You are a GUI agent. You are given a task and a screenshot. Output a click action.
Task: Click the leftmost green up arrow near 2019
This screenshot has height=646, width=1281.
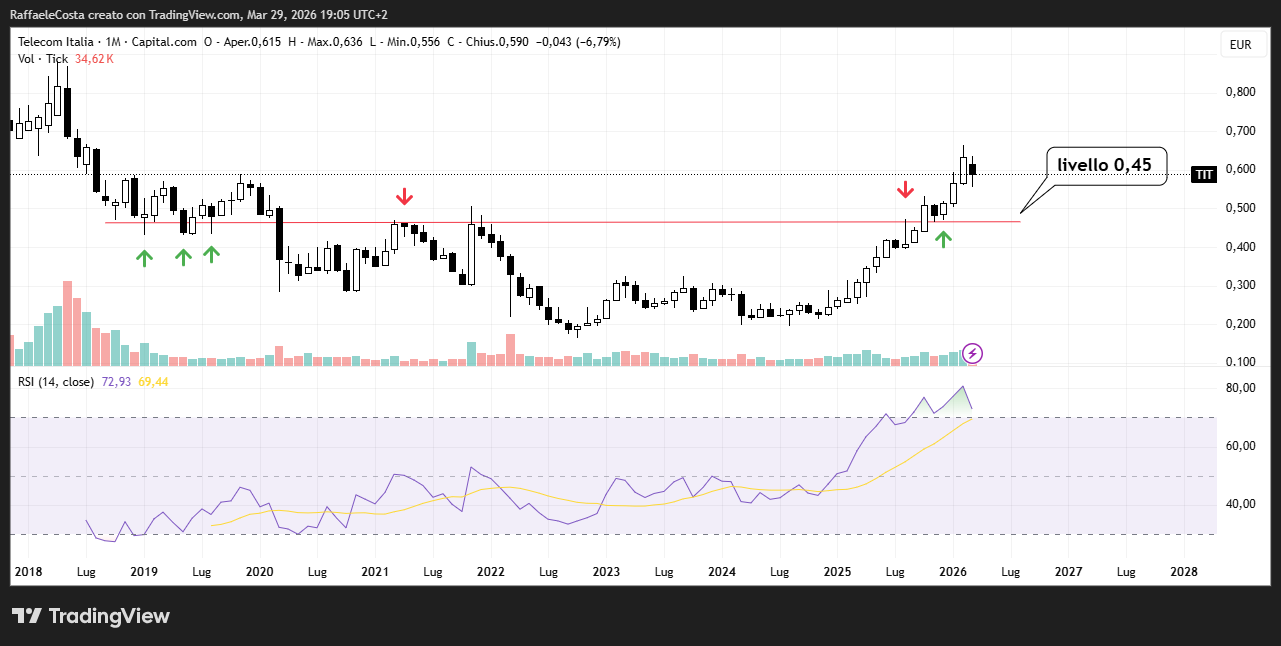(145, 257)
